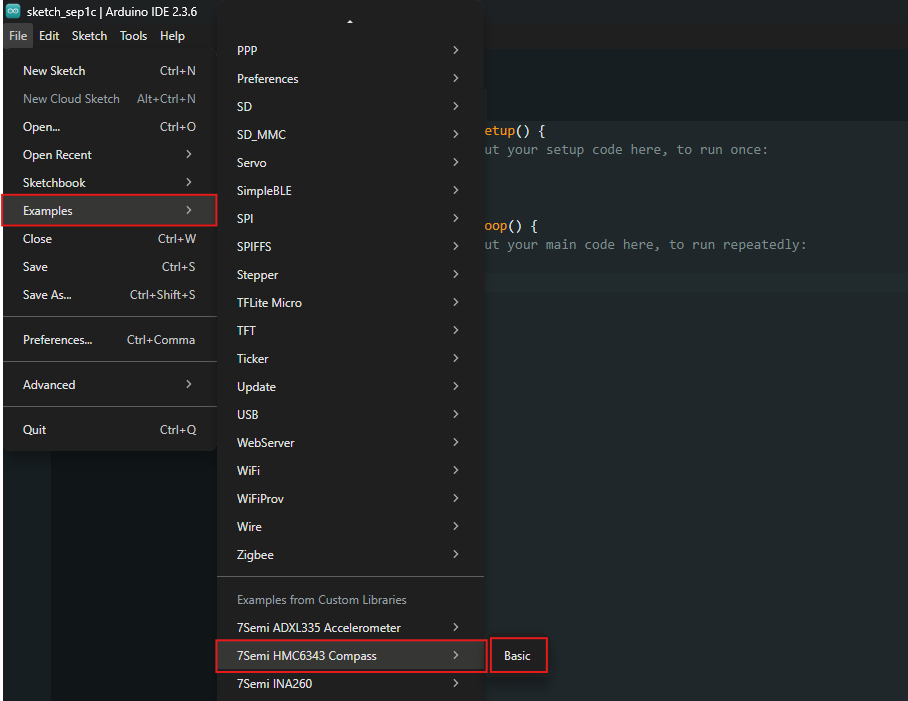Image resolution: width=908 pixels, height=701 pixels.
Task: Open the Zigbee examples submenu
Action: [x=350, y=555]
